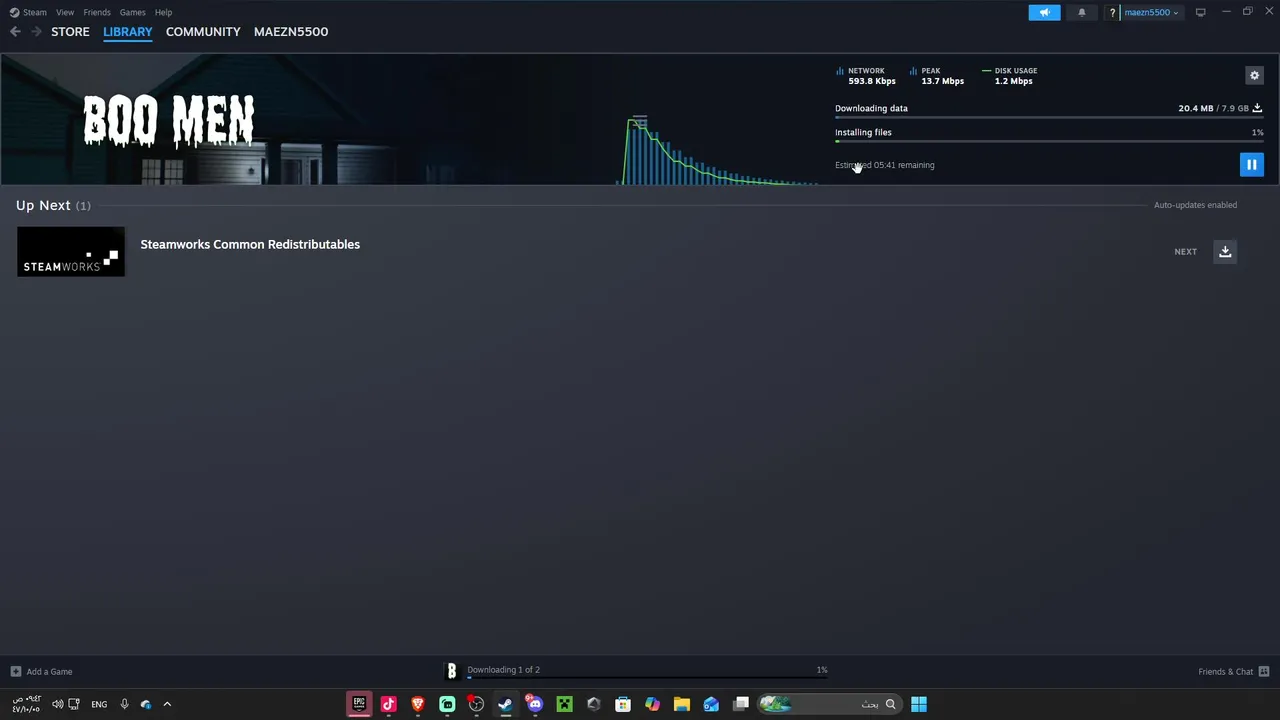The image size is (1280, 720).
Task: Click download arrow icon next to 7.9 GB
Action: pos(1257,108)
